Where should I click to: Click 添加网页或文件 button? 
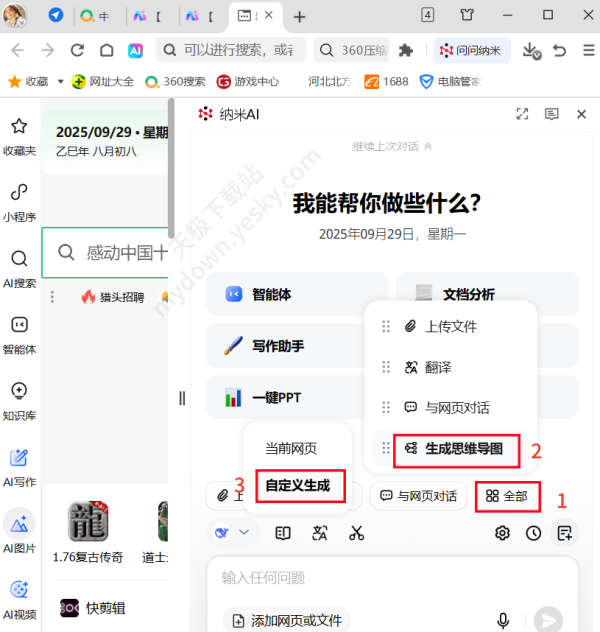pyautogui.click(x=288, y=620)
